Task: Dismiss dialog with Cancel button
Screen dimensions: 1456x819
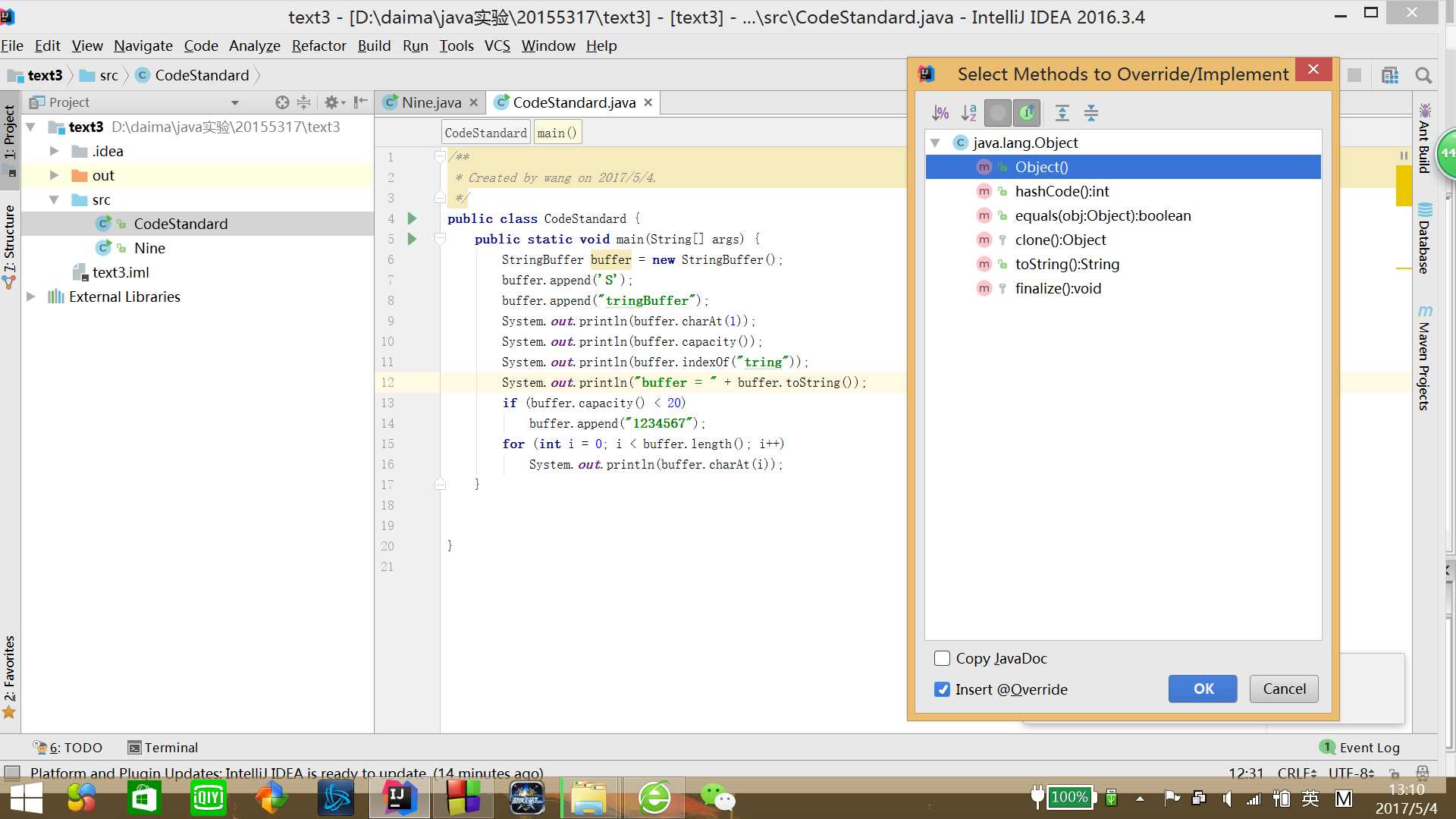Action: 1284,689
